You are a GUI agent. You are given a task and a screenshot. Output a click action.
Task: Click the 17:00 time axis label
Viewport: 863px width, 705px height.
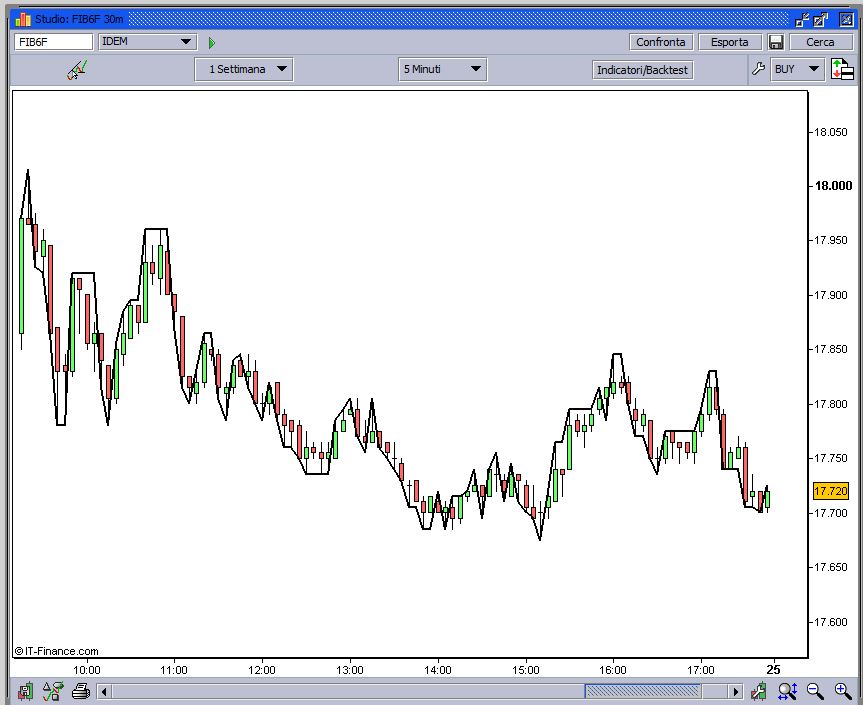tap(701, 670)
